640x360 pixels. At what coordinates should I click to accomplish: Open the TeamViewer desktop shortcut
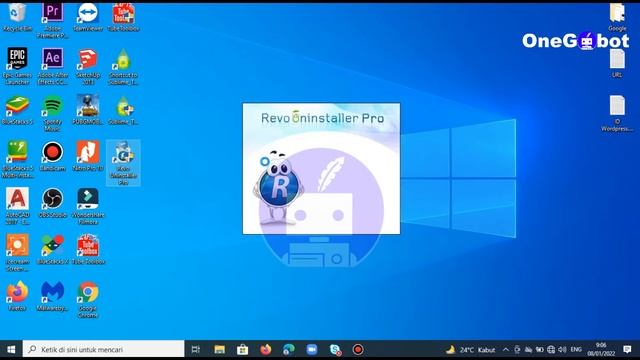88,16
